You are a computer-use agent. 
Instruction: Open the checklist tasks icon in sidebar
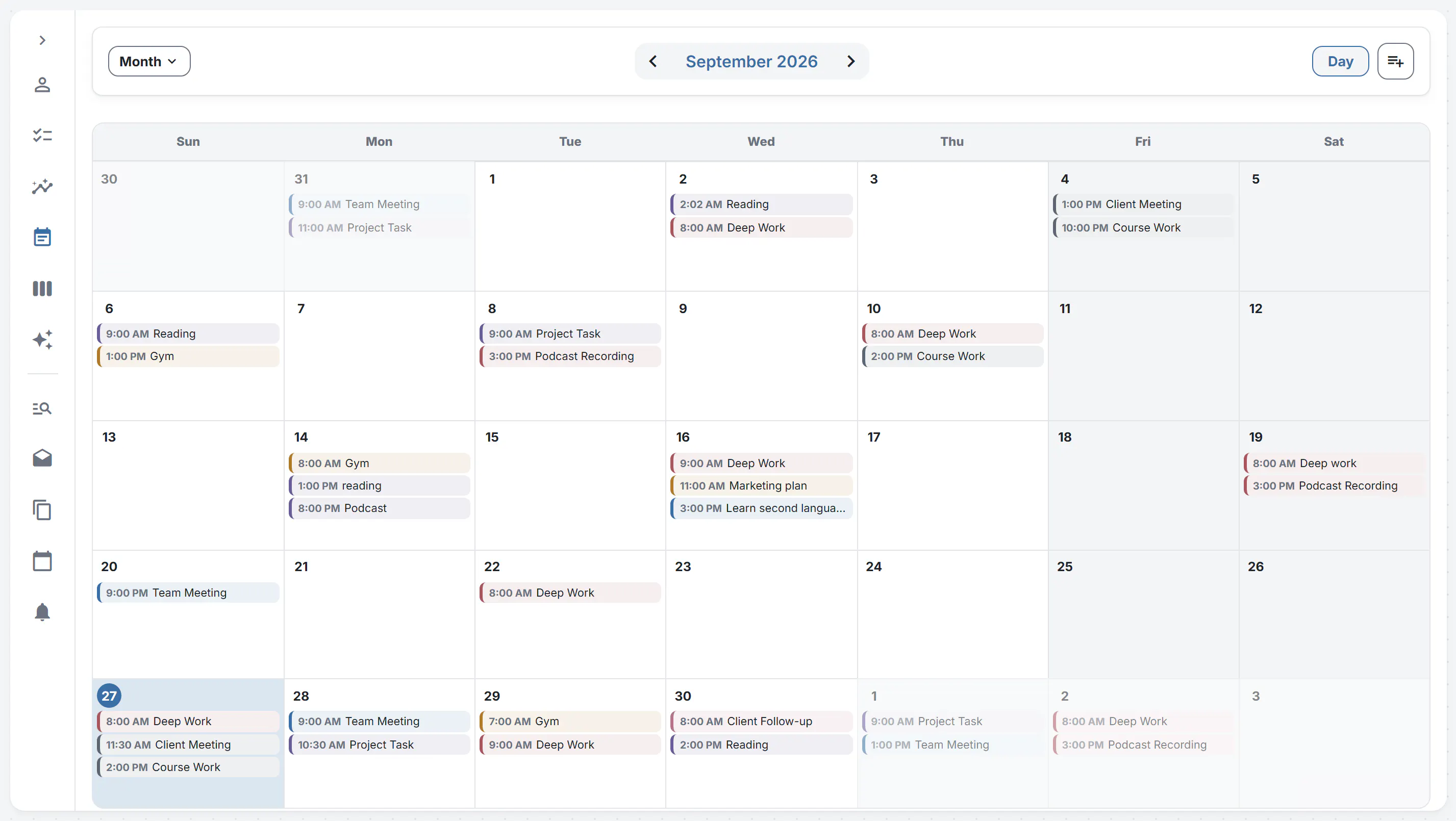[42, 135]
